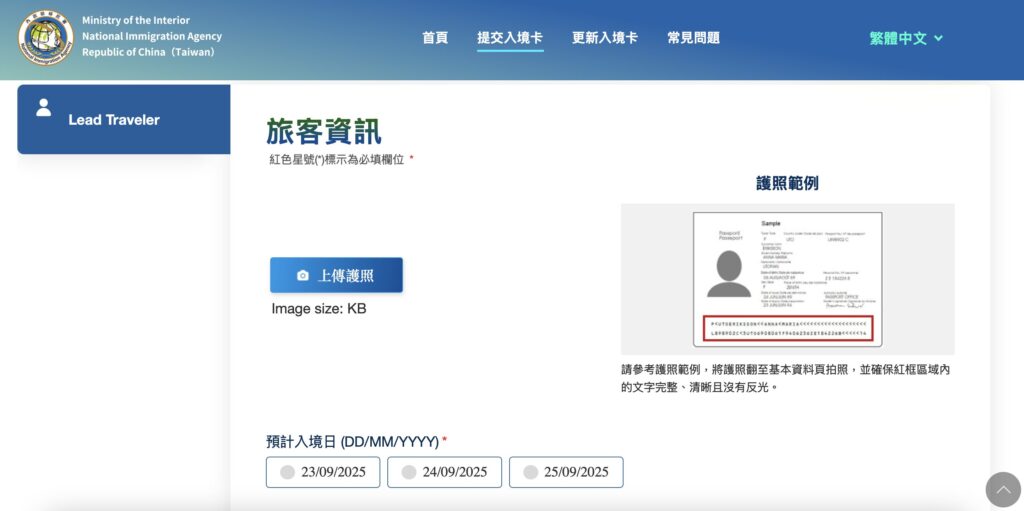Click the scroll-to-top arrow circle
This screenshot has height=511, width=1024.
pyautogui.click(x=1003, y=489)
